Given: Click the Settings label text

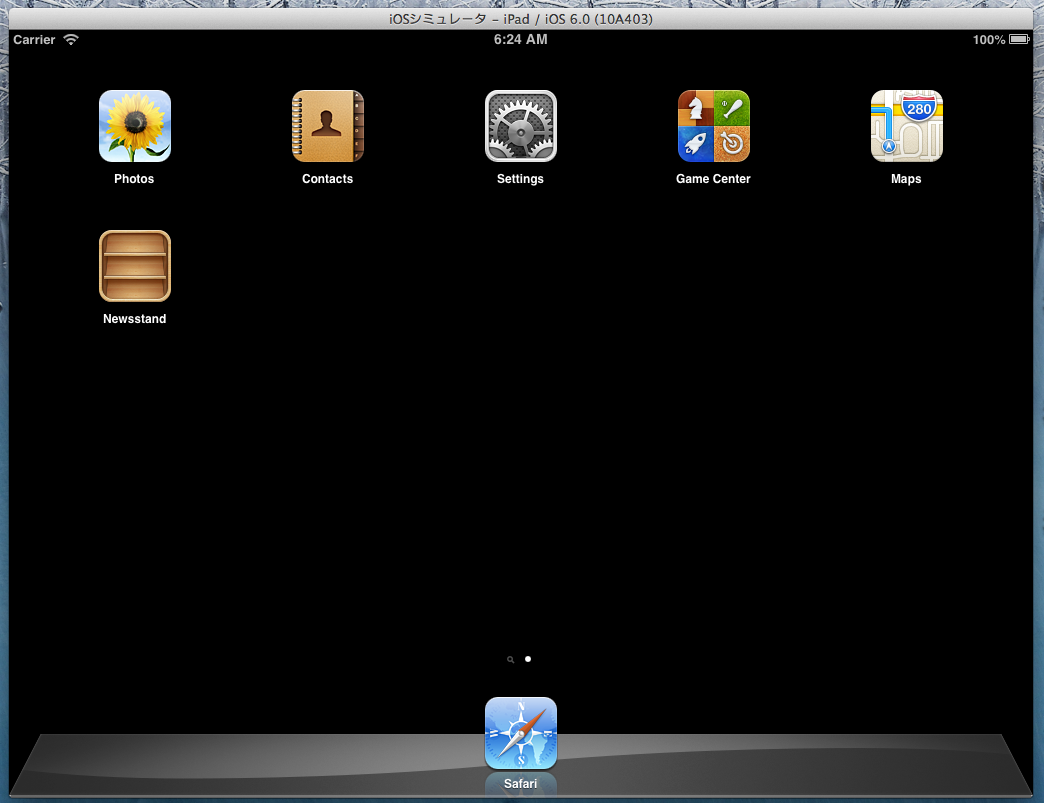Looking at the screenshot, I should pos(520,178).
